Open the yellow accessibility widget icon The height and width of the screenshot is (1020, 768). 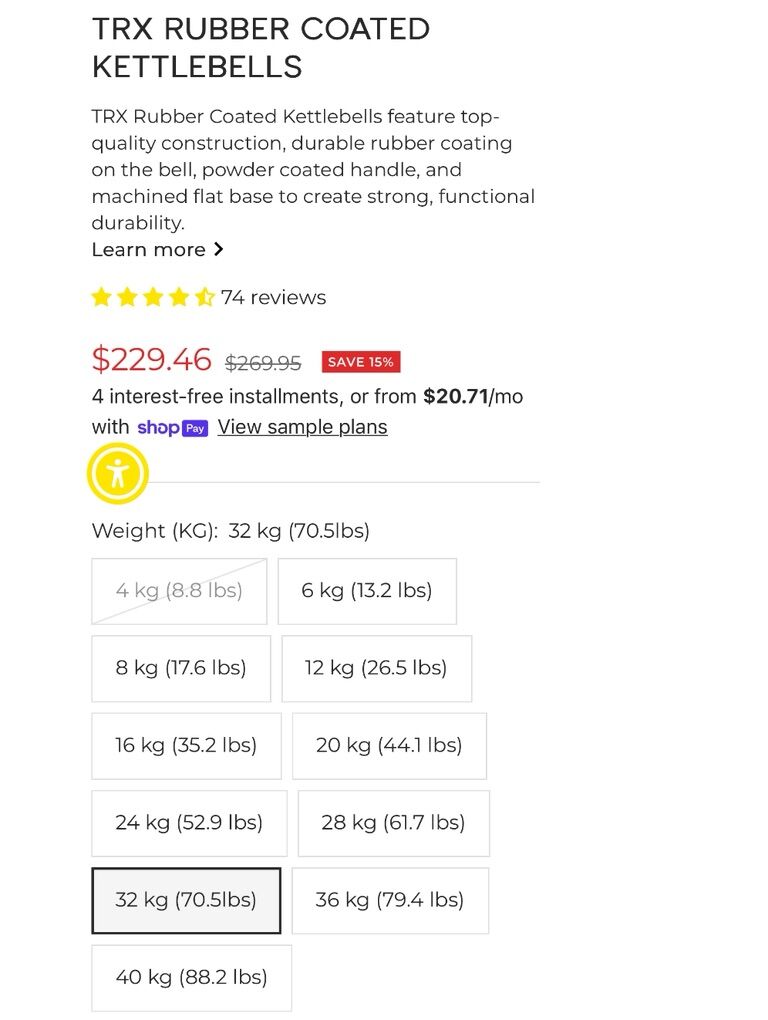tap(118, 473)
